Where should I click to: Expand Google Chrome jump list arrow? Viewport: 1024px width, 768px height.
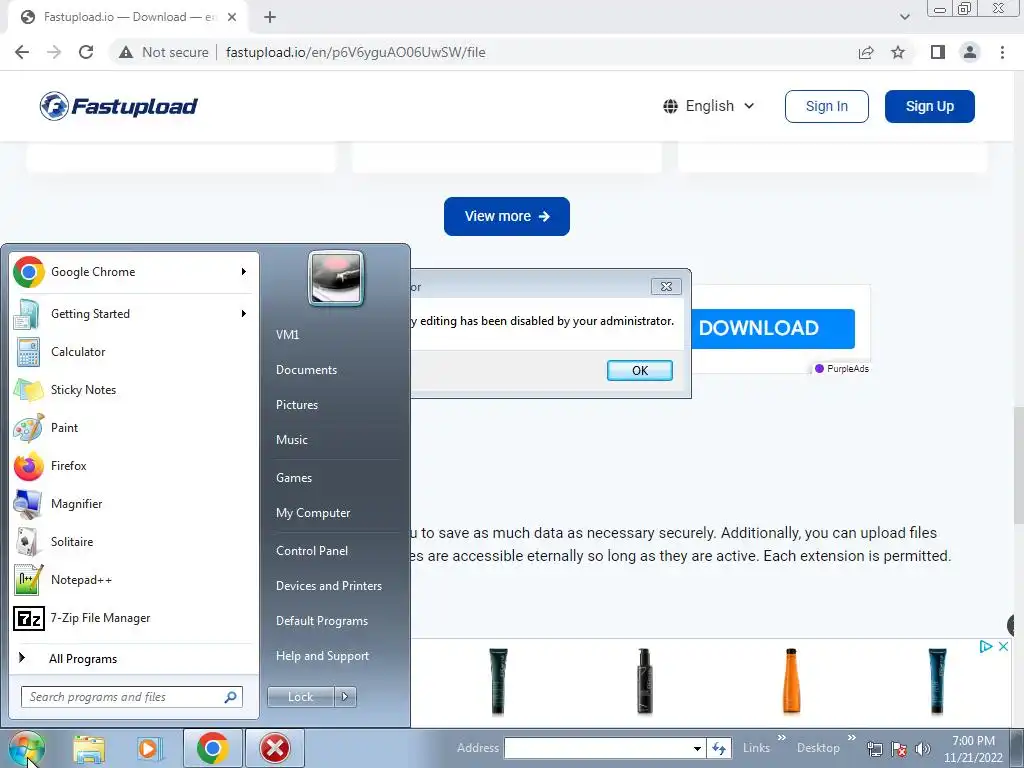click(244, 272)
